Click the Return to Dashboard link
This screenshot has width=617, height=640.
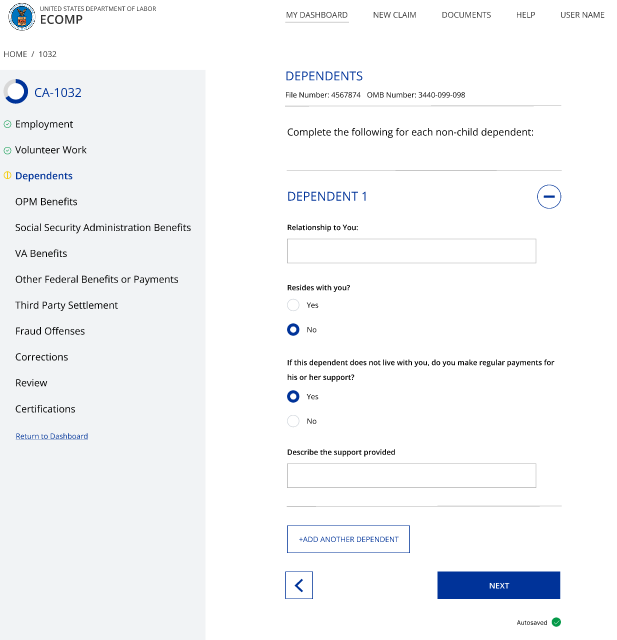(52, 436)
